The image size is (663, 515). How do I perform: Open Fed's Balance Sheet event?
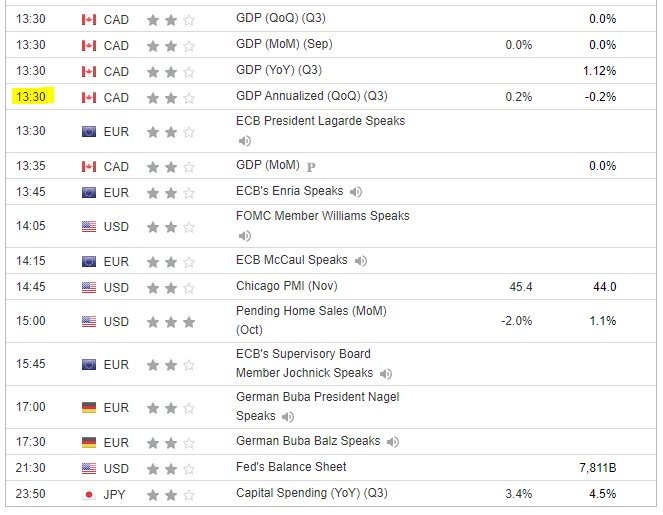click(x=291, y=467)
